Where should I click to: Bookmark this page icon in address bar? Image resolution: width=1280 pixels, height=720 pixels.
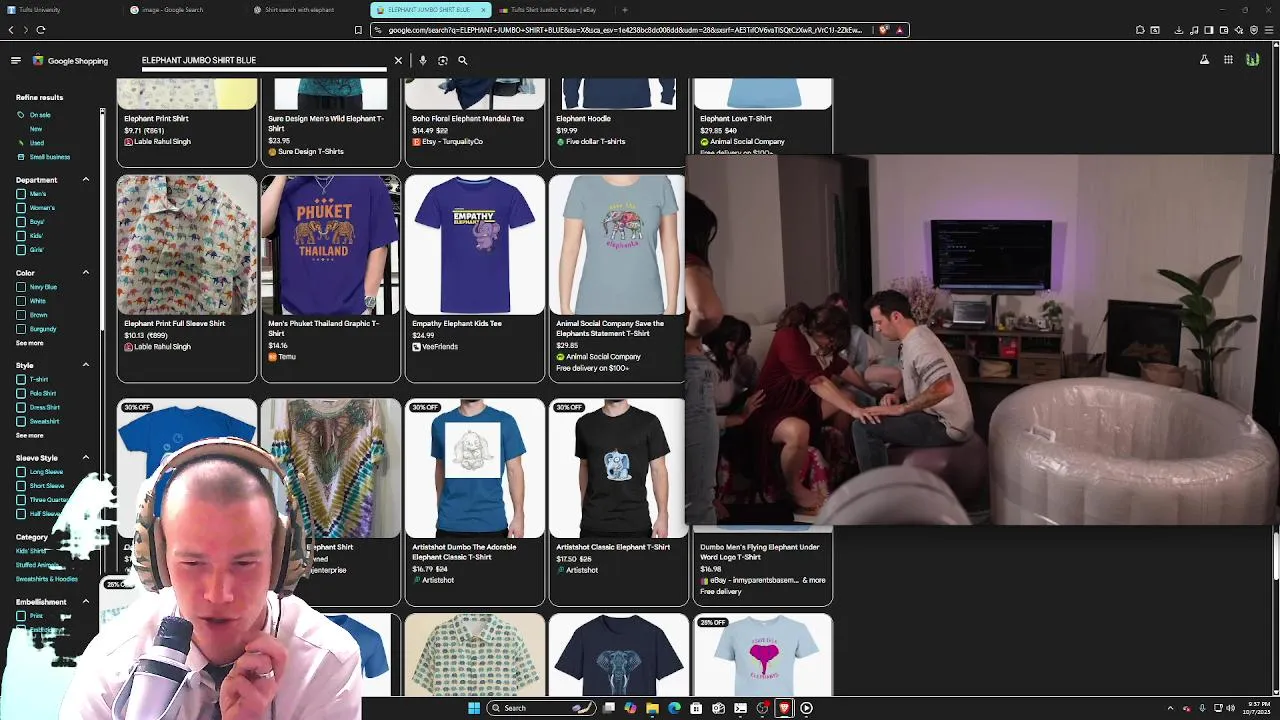click(358, 30)
